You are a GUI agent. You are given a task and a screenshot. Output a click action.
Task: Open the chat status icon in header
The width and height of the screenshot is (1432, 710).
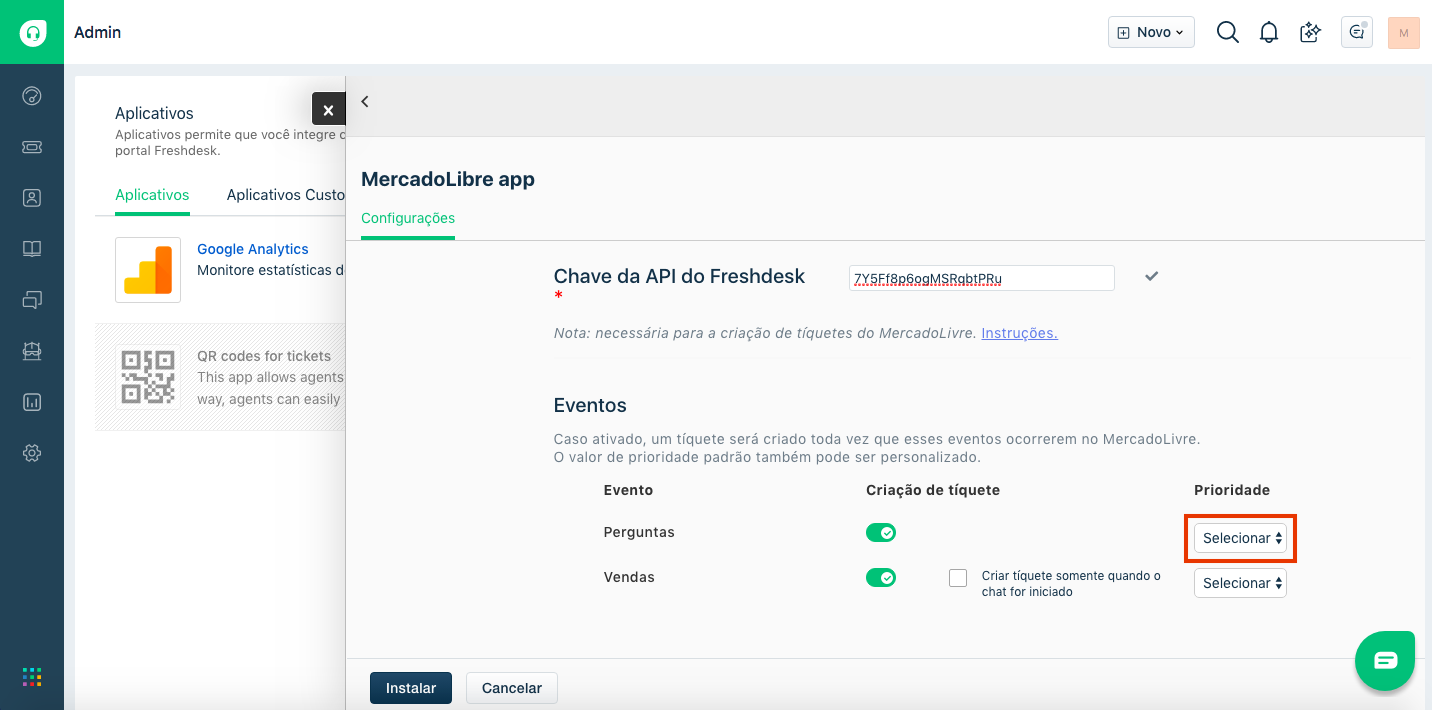[x=1358, y=32]
